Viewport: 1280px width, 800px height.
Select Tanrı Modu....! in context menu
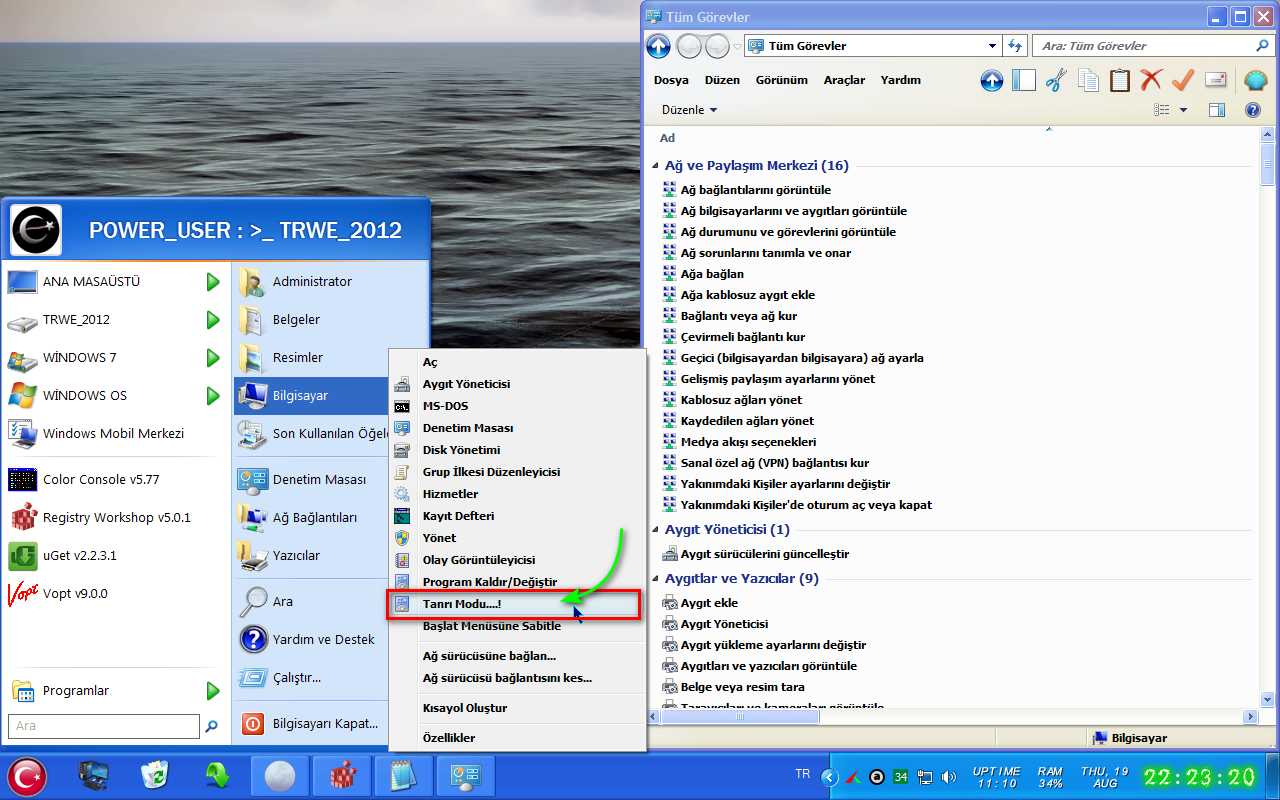point(516,604)
